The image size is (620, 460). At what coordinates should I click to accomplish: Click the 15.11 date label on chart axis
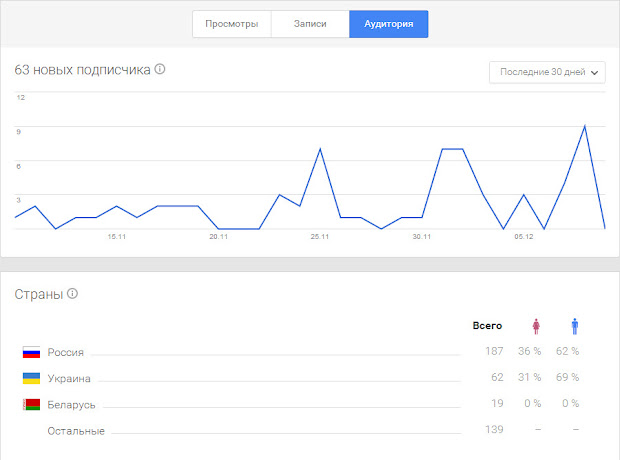[x=117, y=237]
